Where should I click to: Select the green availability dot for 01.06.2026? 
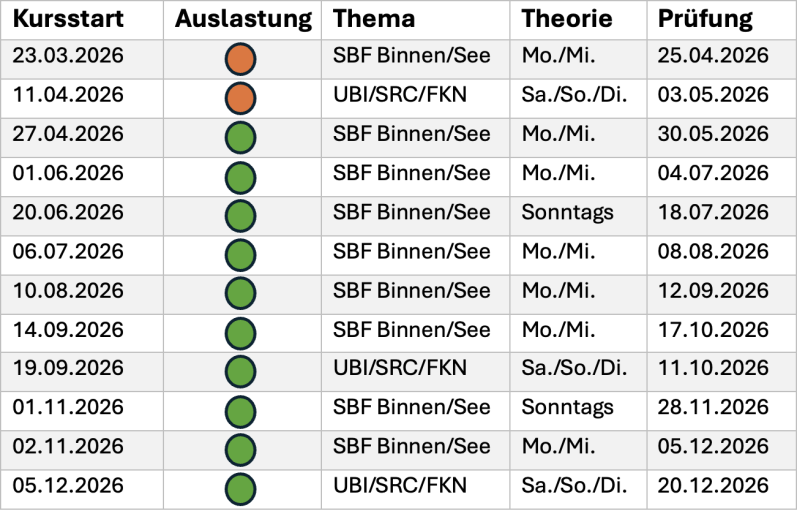241,176
